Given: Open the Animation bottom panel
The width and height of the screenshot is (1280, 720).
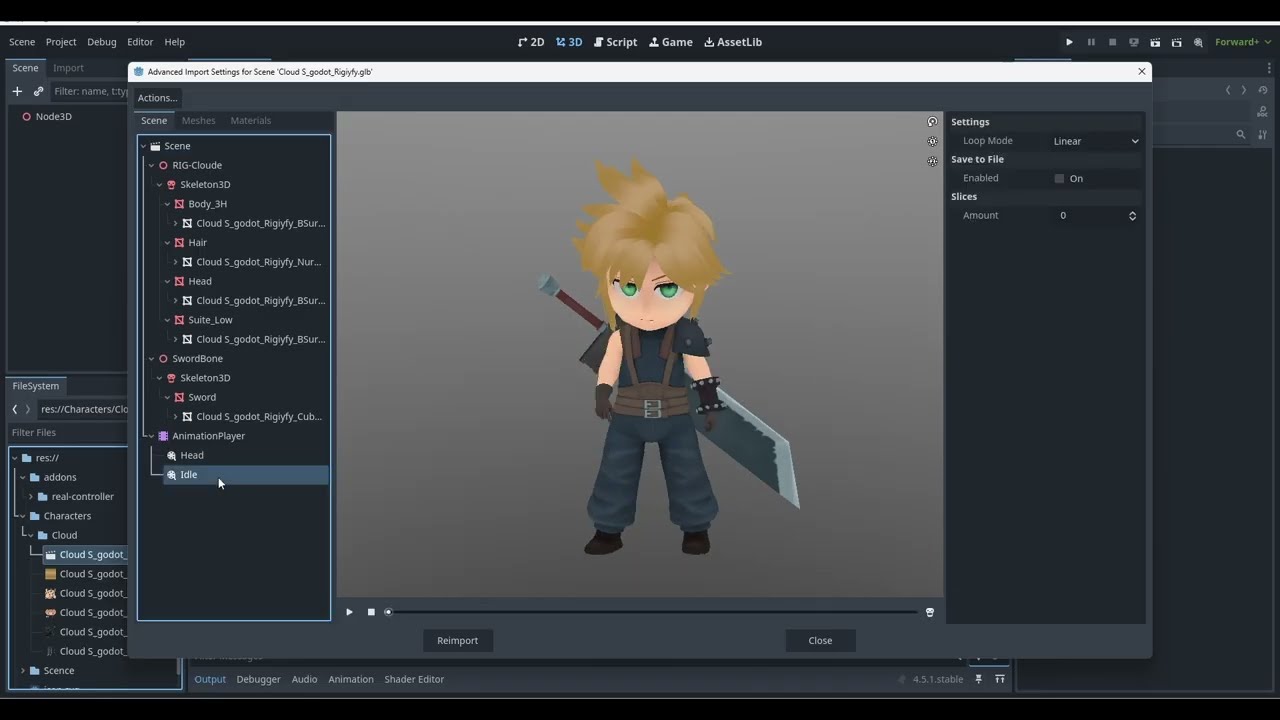Looking at the screenshot, I should click(x=351, y=679).
